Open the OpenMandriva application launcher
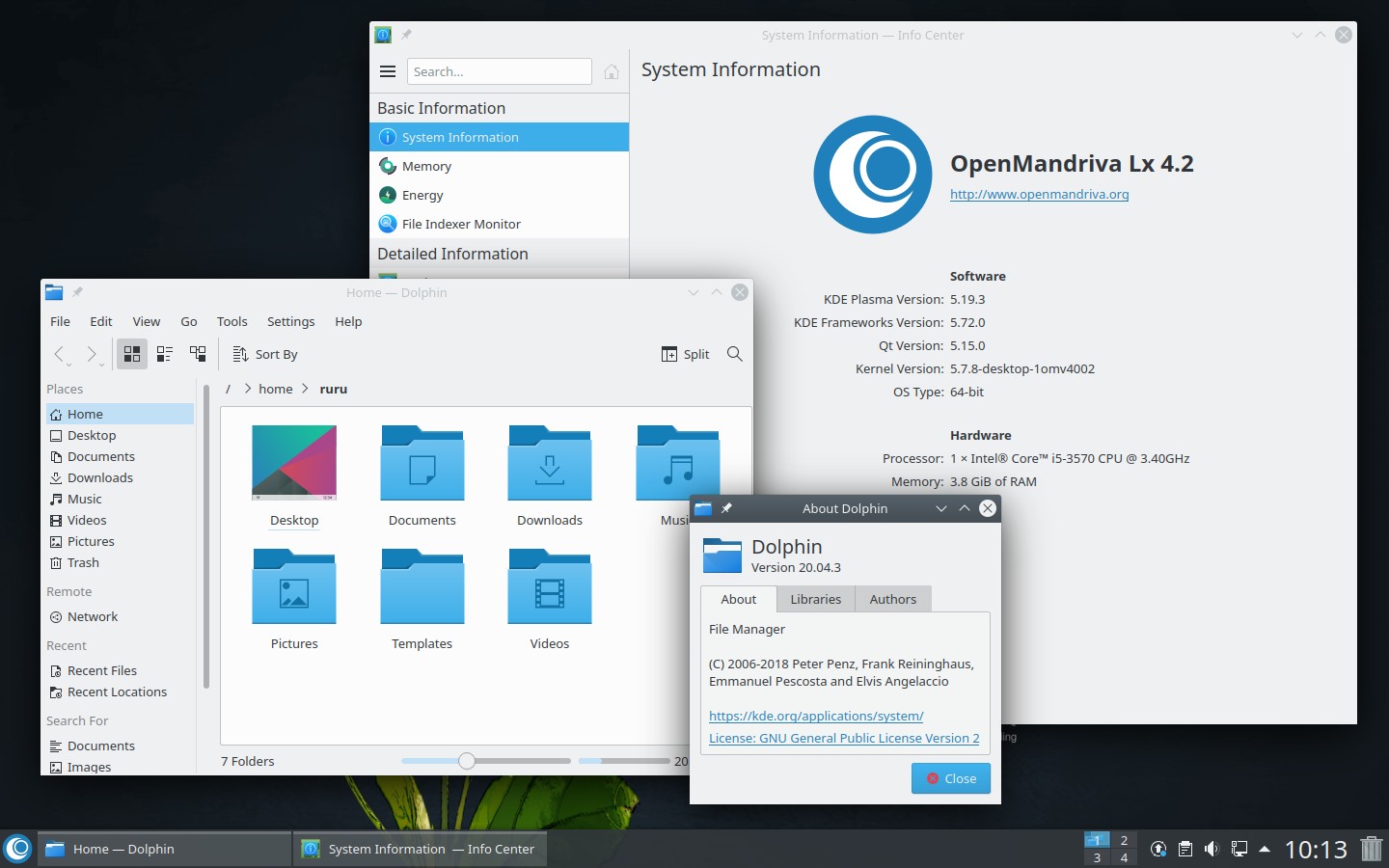Viewport: 1389px width, 868px height. [x=17, y=849]
